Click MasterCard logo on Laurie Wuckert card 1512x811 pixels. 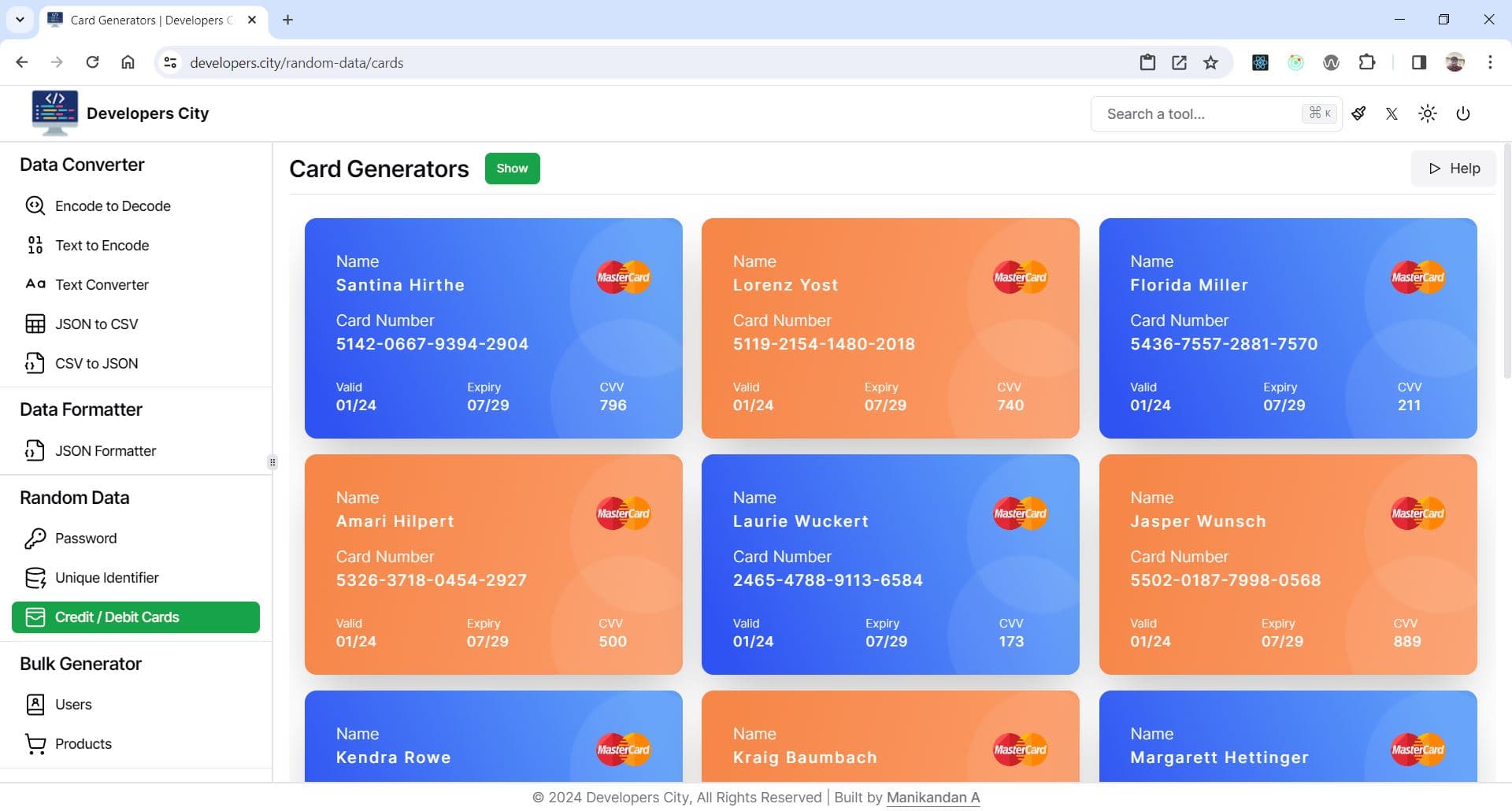[1020, 513]
